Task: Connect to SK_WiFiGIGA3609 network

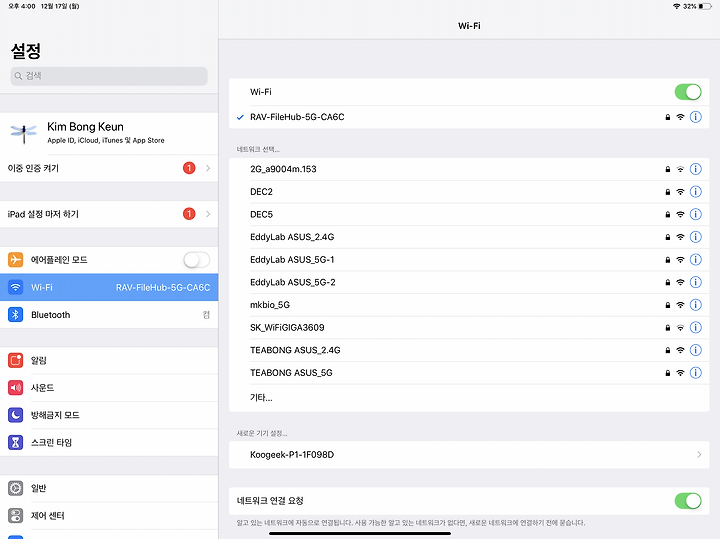Action: click(x=469, y=327)
